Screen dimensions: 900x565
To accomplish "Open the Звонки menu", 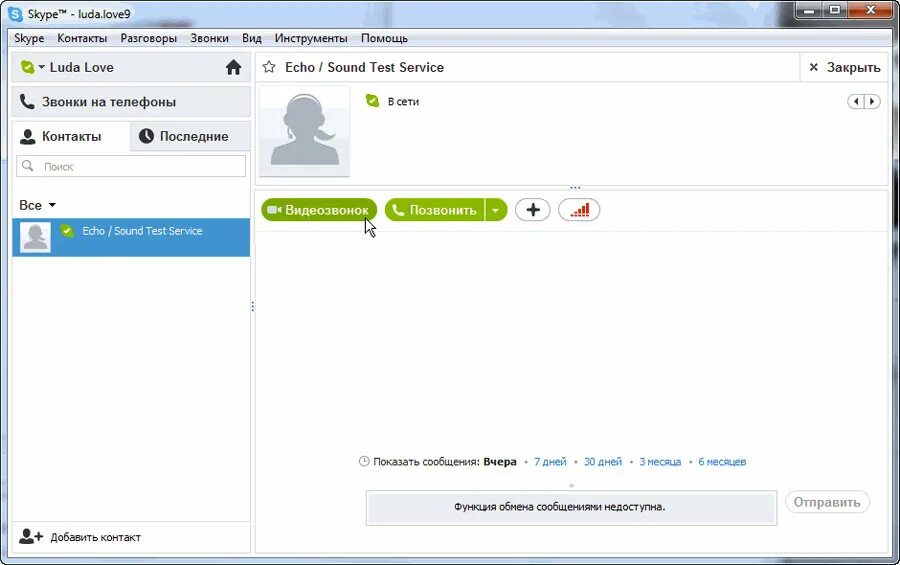I will 210,38.
